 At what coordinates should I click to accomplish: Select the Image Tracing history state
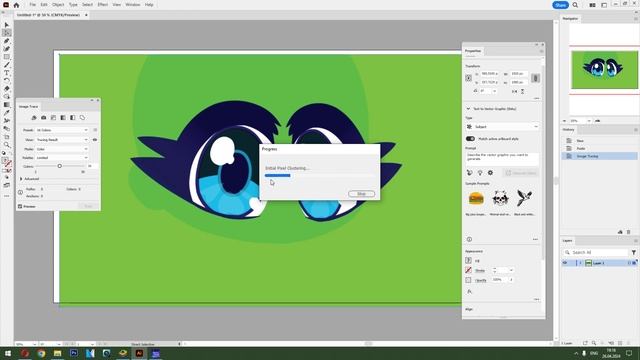point(599,156)
